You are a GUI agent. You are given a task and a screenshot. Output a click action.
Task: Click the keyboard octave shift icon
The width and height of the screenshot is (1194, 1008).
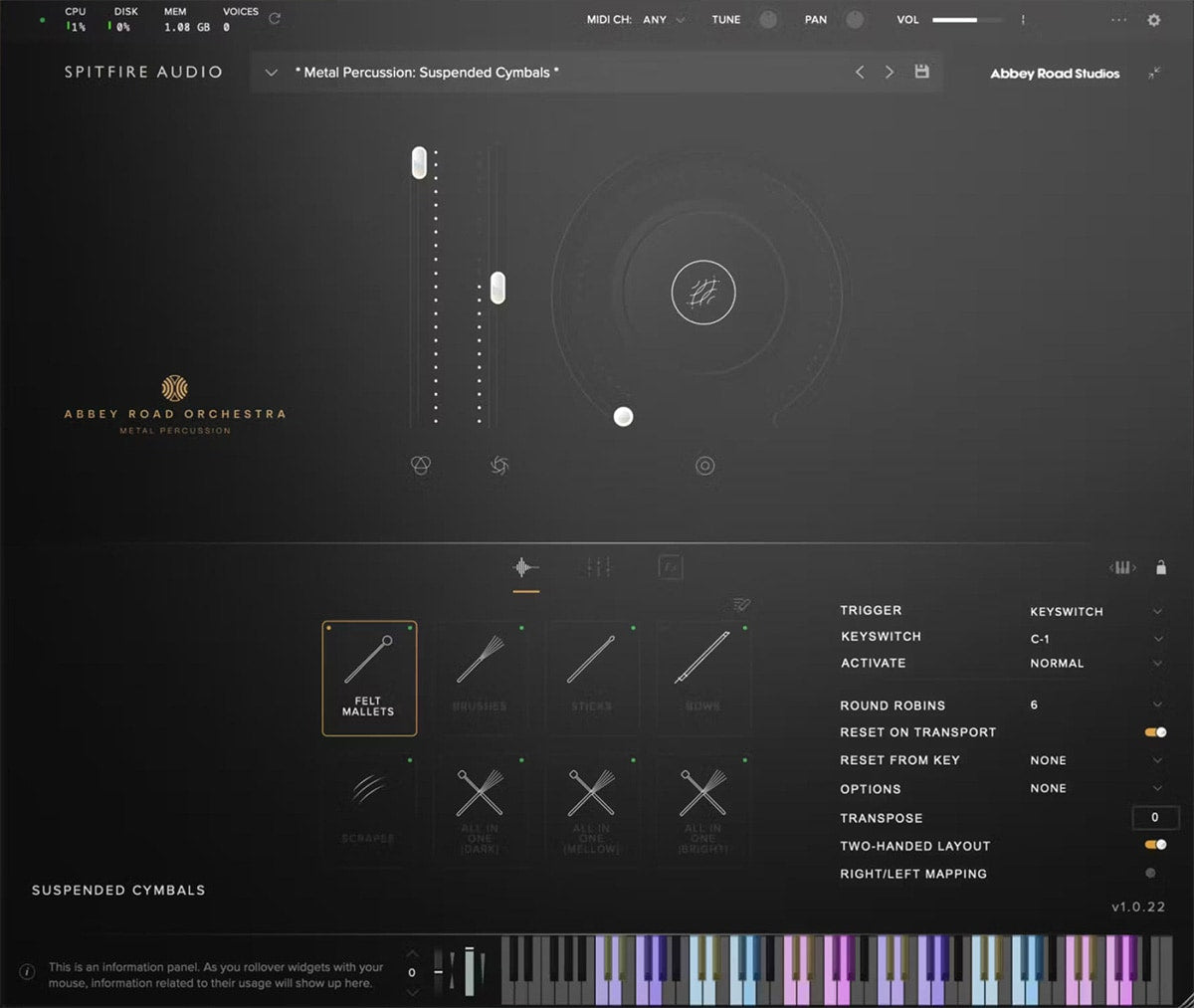coord(1122,567)
